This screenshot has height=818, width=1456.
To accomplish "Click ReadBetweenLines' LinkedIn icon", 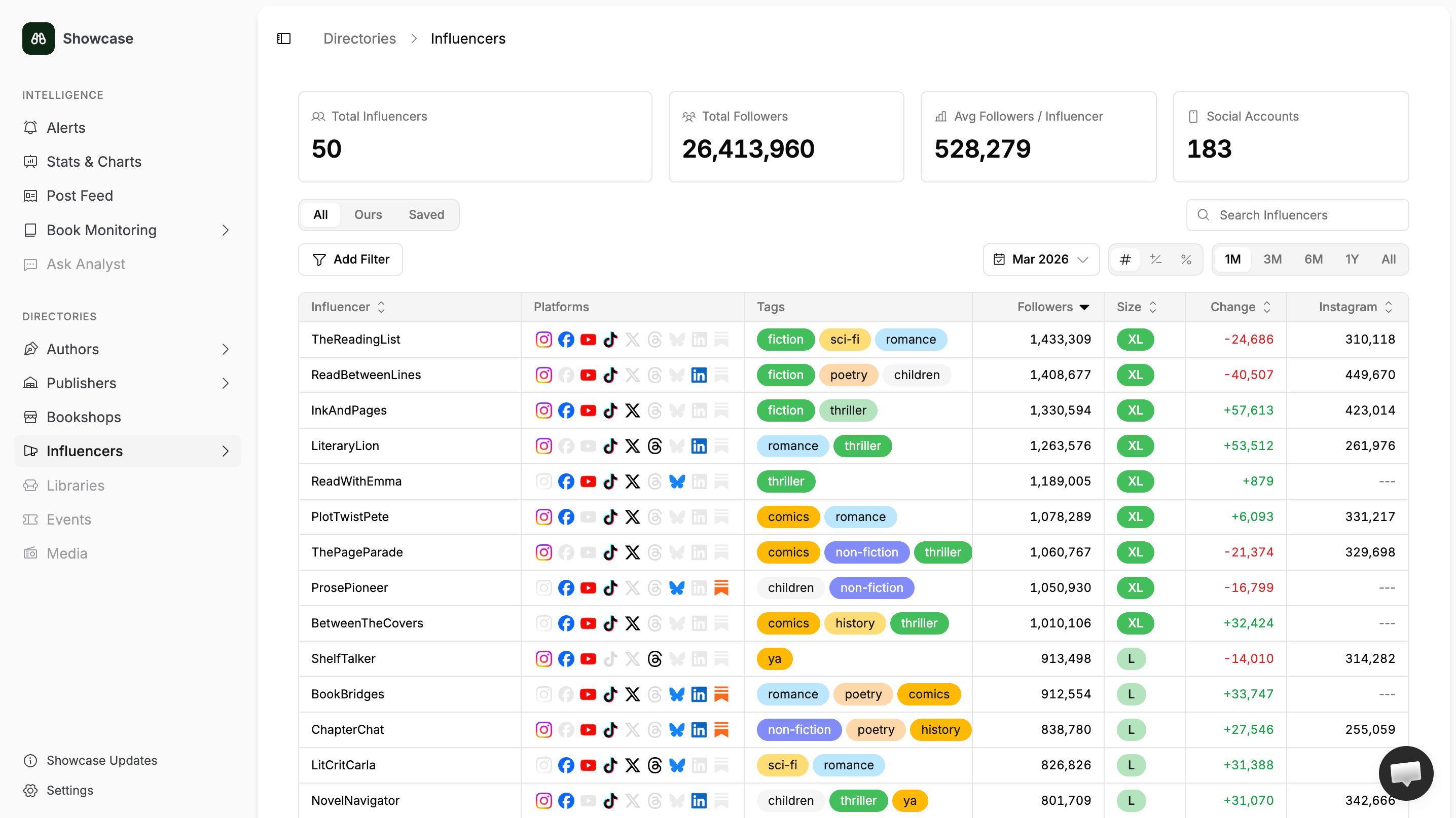I will coord(699,375).
